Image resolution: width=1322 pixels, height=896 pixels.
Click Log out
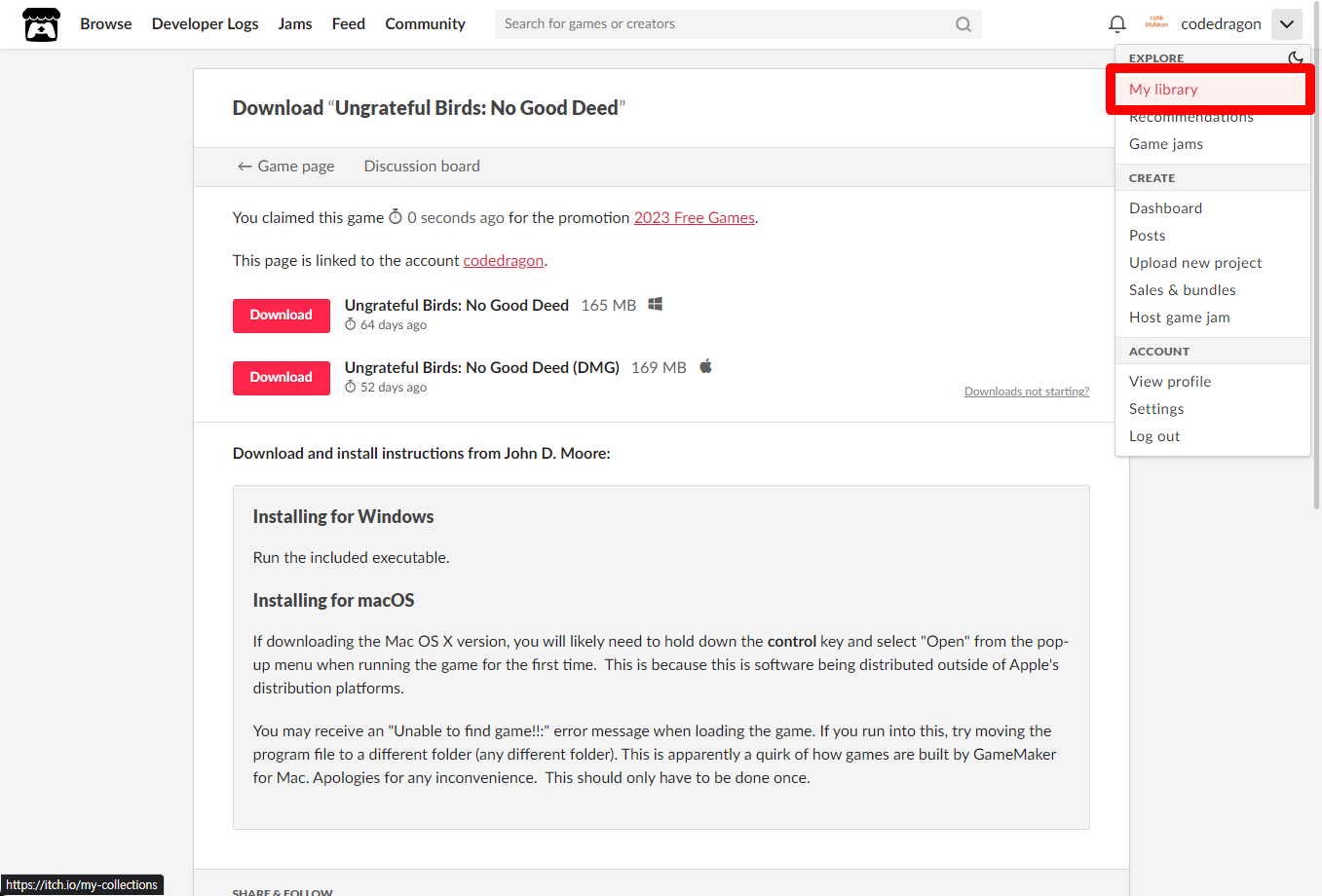click(1154, 436)
